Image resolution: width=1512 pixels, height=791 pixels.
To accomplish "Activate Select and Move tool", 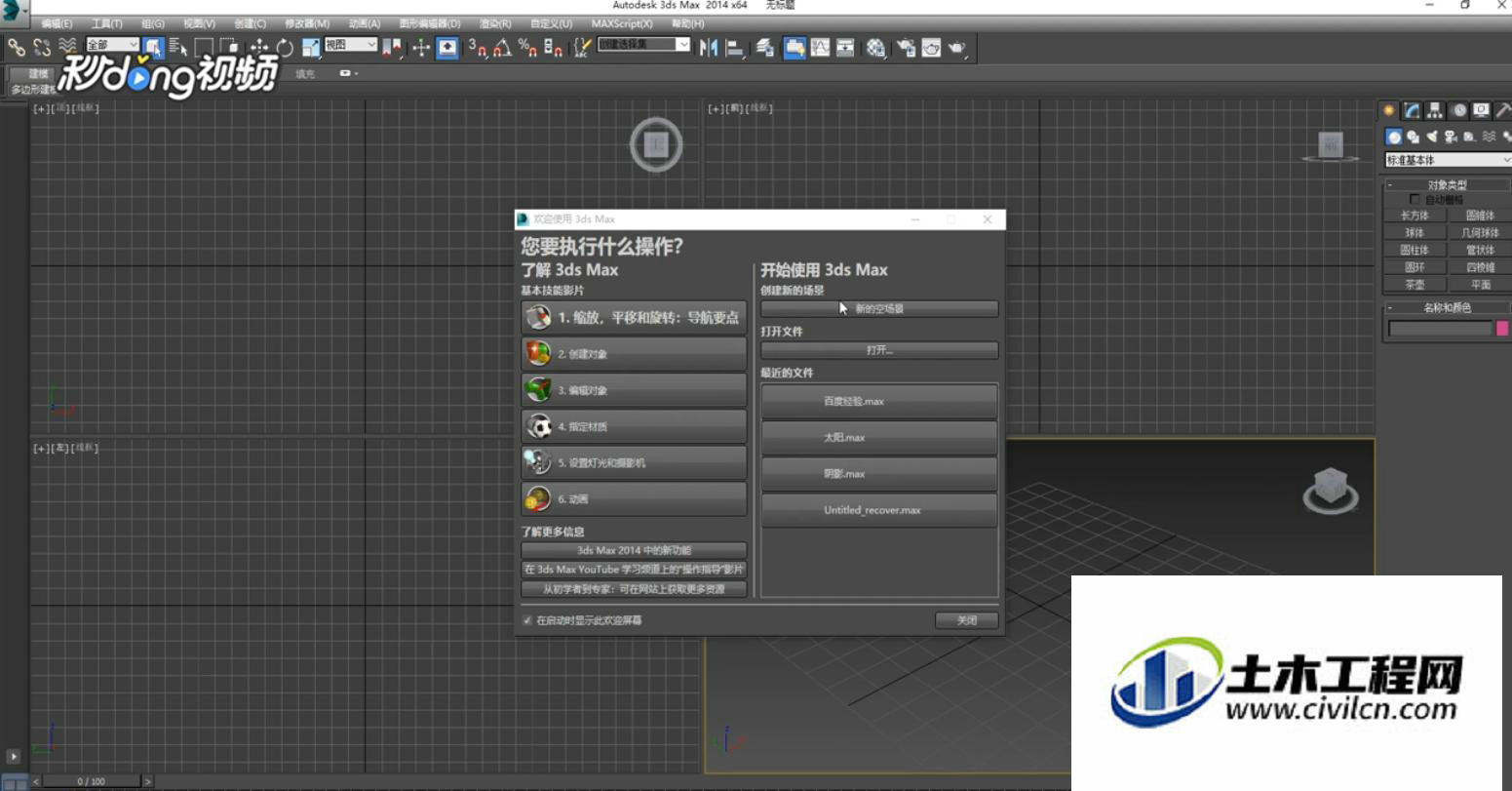I will [259, 47].
